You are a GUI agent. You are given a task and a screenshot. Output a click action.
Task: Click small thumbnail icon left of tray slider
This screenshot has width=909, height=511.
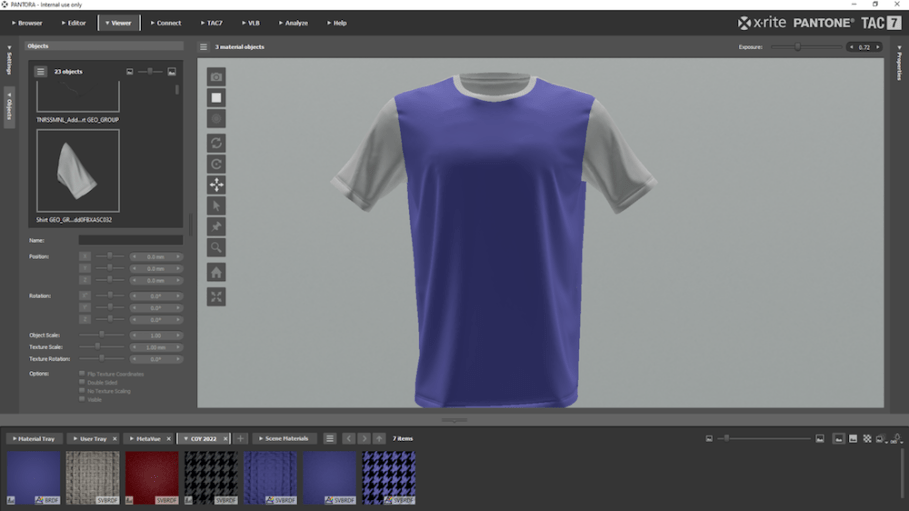[x=709, y=438]
